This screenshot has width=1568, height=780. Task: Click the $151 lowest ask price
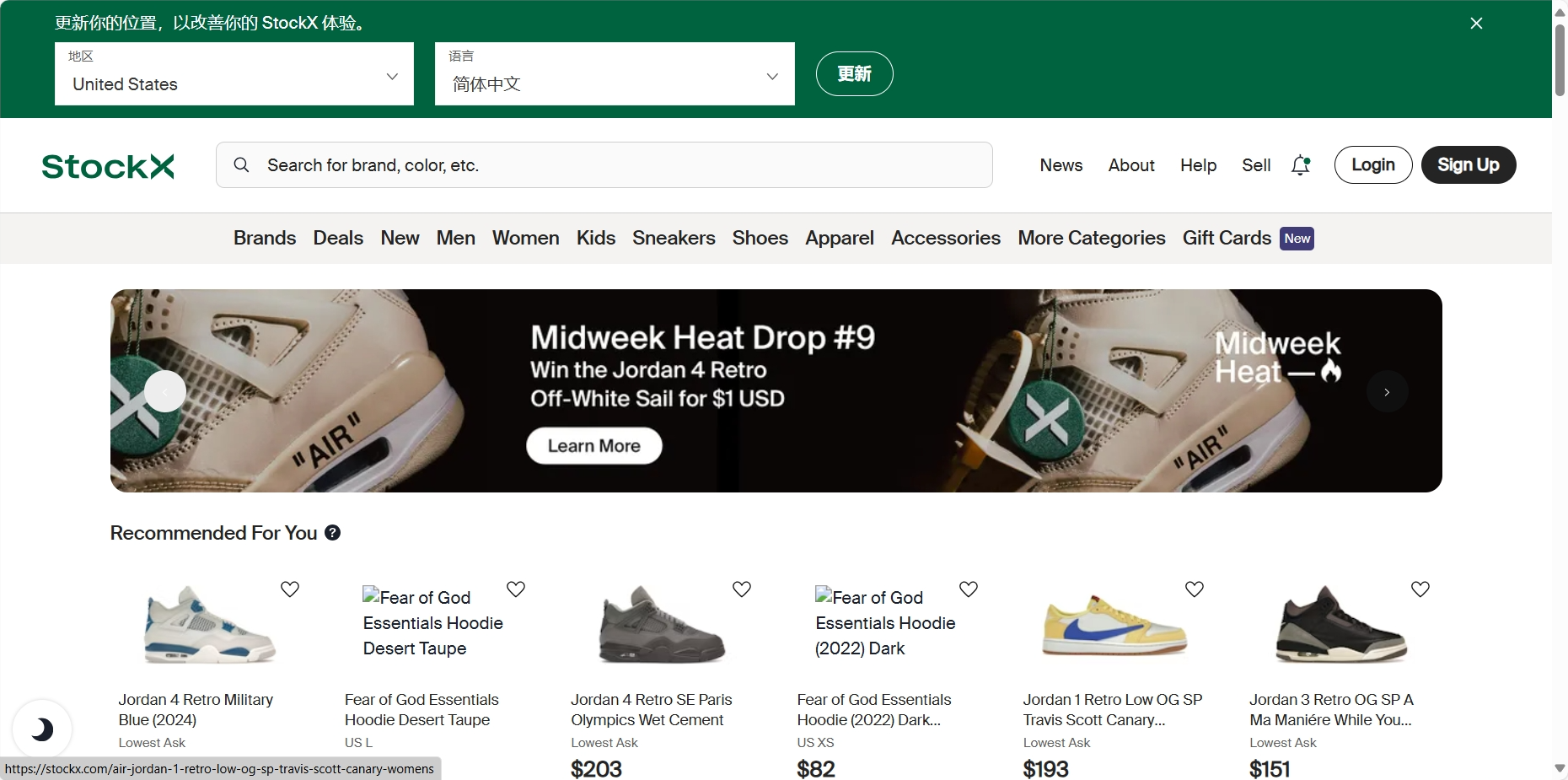point(1270,769)
